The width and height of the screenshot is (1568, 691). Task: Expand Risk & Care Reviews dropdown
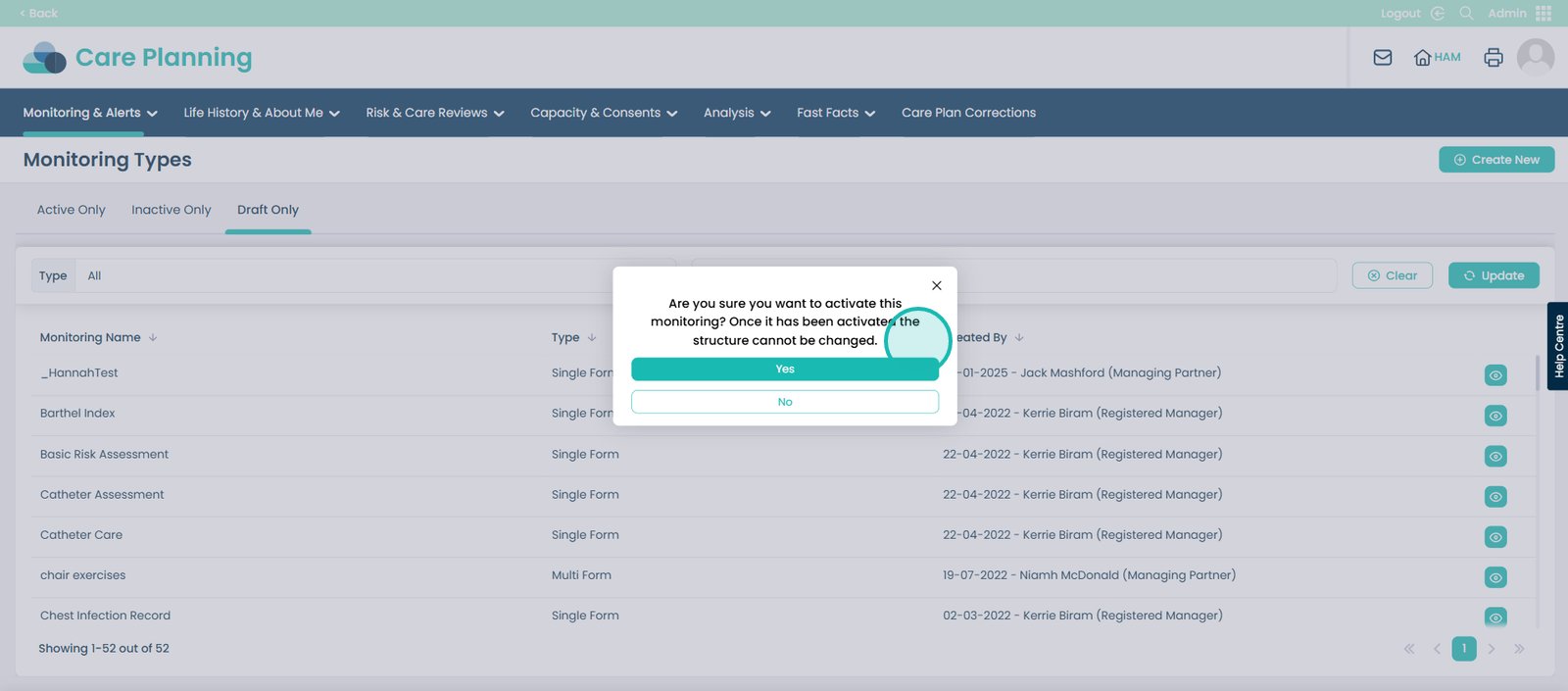(x=434, y=113)
